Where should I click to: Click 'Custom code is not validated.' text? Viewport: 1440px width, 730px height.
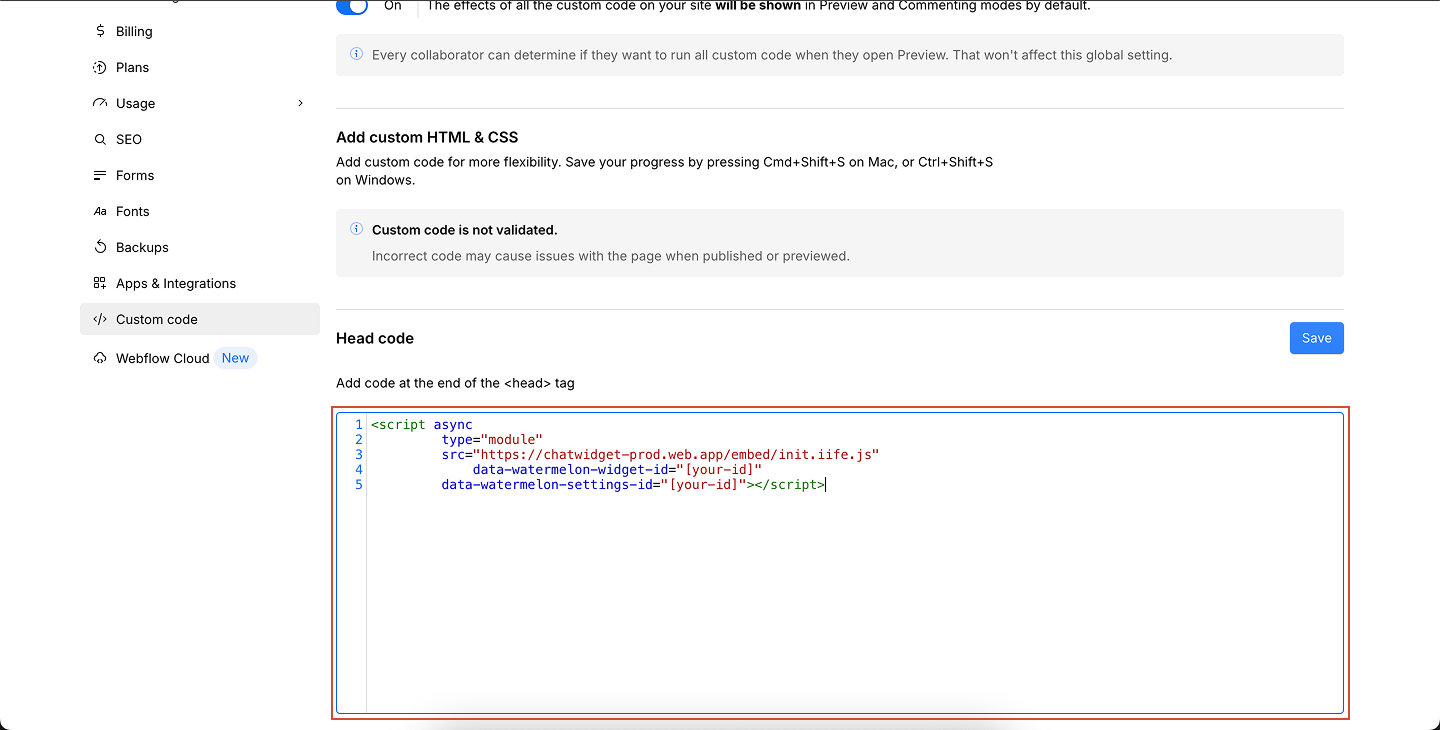(x=465, y=229)
